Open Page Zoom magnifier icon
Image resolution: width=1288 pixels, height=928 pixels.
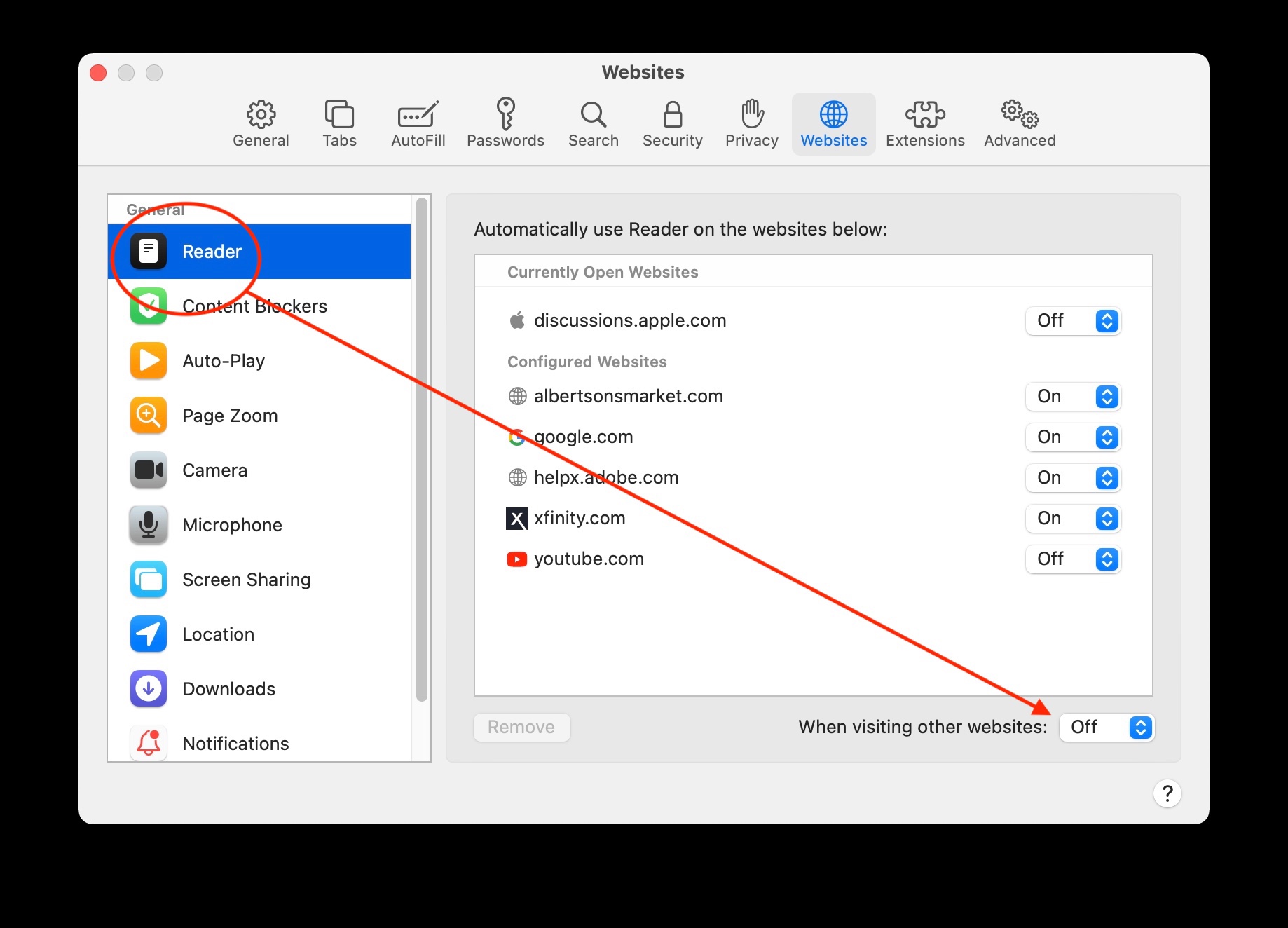point(149,415)
